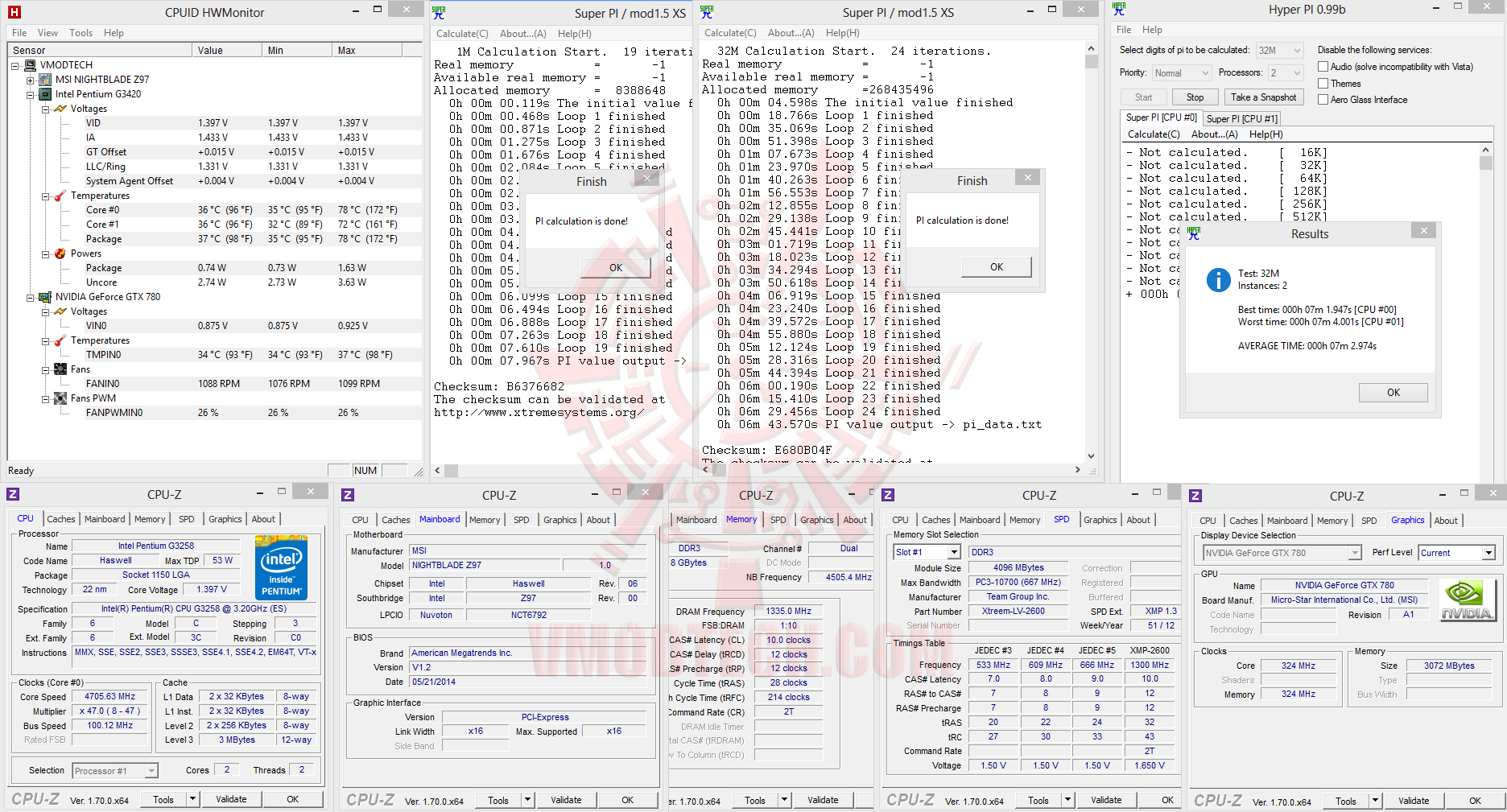Image resolution: width=1507 pixels, height=812 pixels.
Task: Click the Intel Pentium inside logo in CPU-Z
Action: 281,567
